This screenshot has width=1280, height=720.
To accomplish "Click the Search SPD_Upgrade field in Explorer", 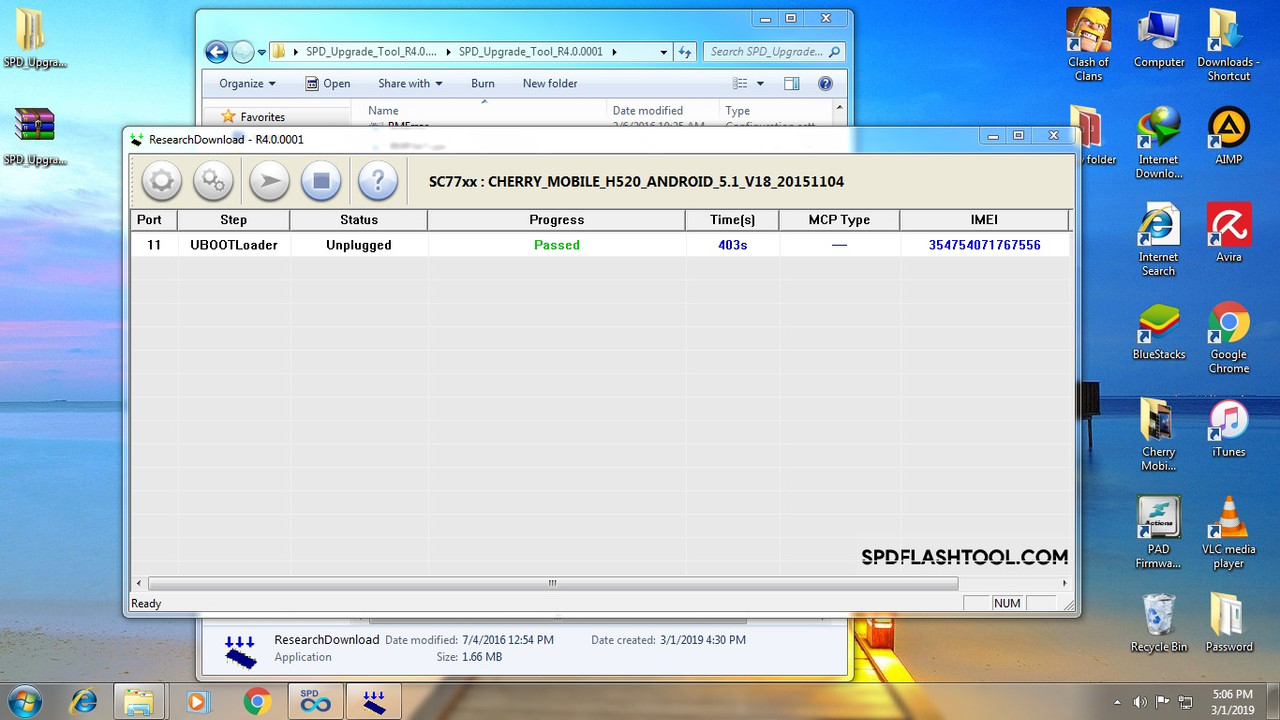I will (x=774, y=52).
